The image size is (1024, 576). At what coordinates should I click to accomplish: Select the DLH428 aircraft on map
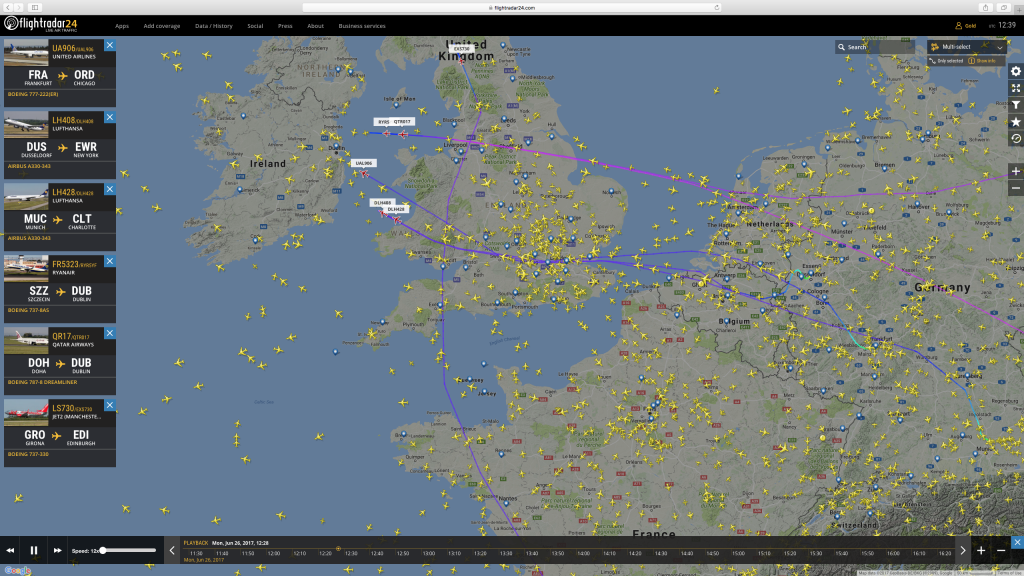[x=397, y=220]
